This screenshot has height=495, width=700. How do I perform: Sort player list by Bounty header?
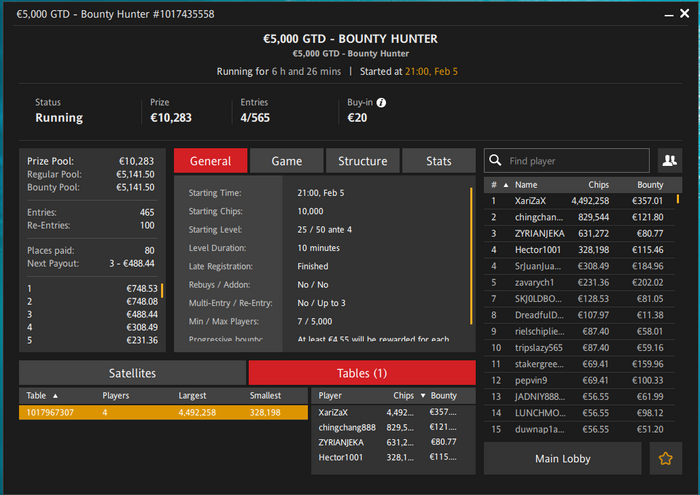point(650,185)
